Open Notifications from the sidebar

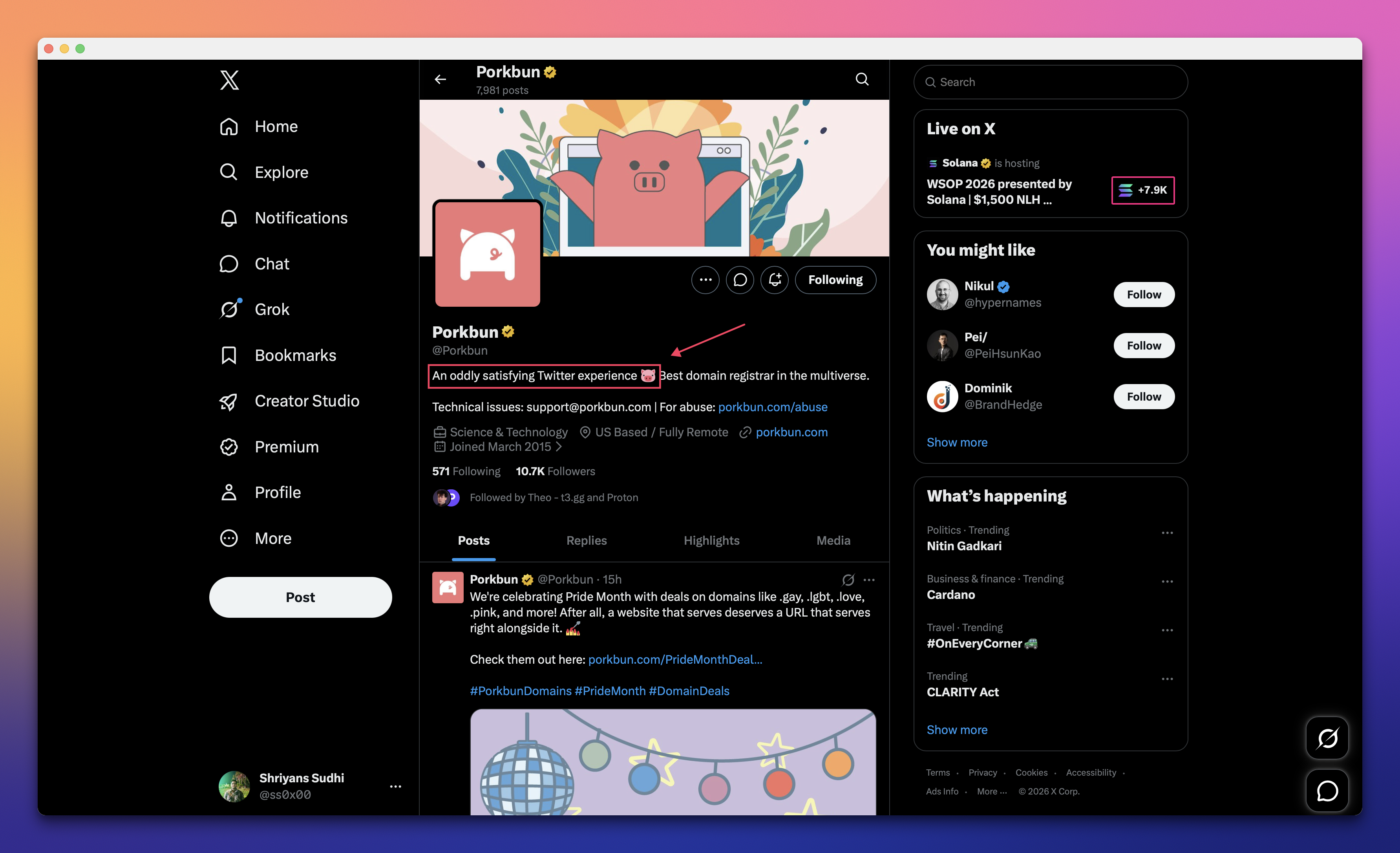283,218
